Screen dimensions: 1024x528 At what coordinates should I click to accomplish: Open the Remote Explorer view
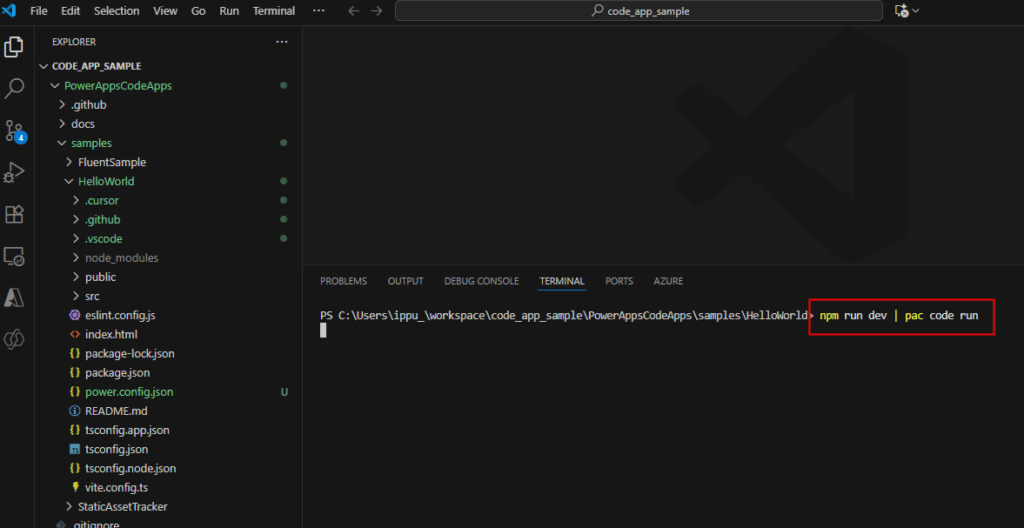click(x=14, y=256)
